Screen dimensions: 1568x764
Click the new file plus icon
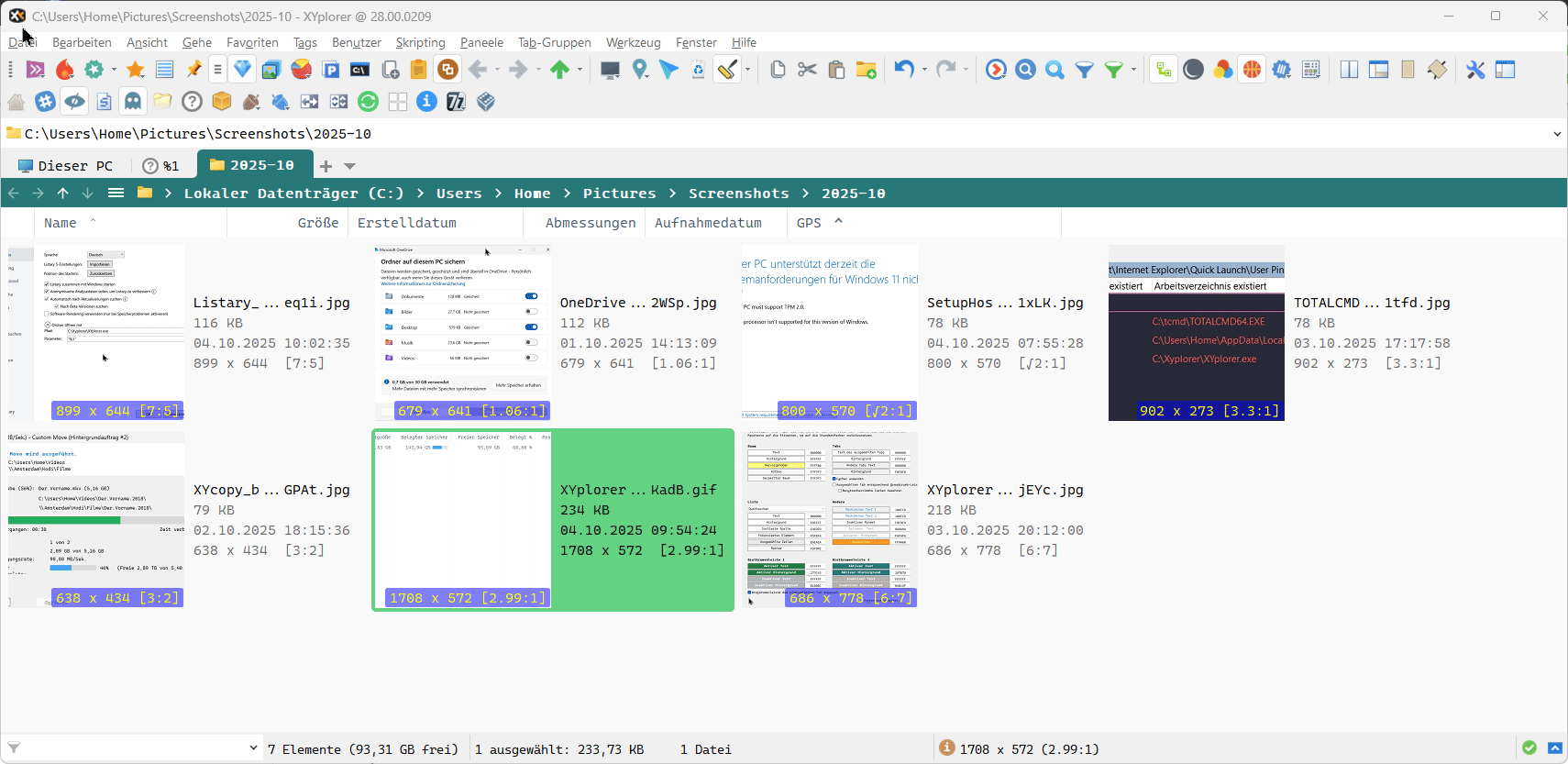click(x=390, y=70)
